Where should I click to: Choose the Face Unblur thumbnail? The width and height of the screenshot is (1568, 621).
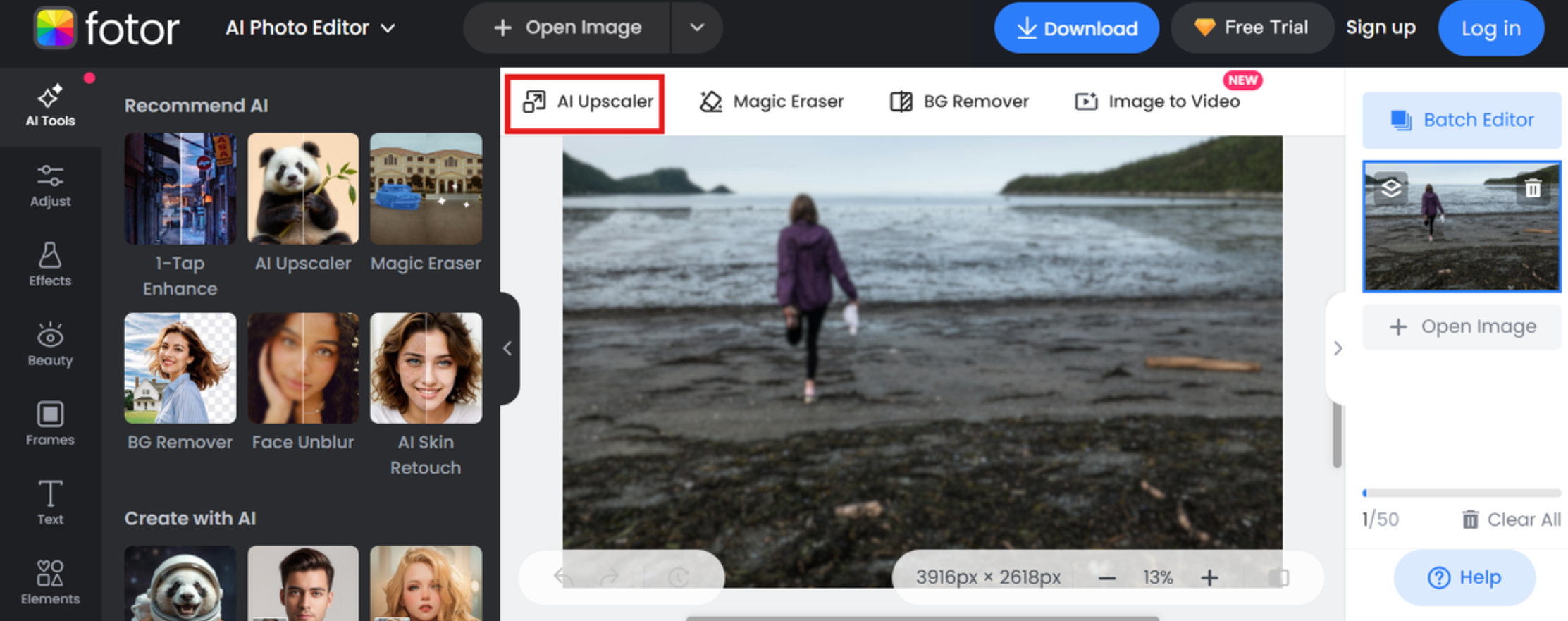point(303,368)
